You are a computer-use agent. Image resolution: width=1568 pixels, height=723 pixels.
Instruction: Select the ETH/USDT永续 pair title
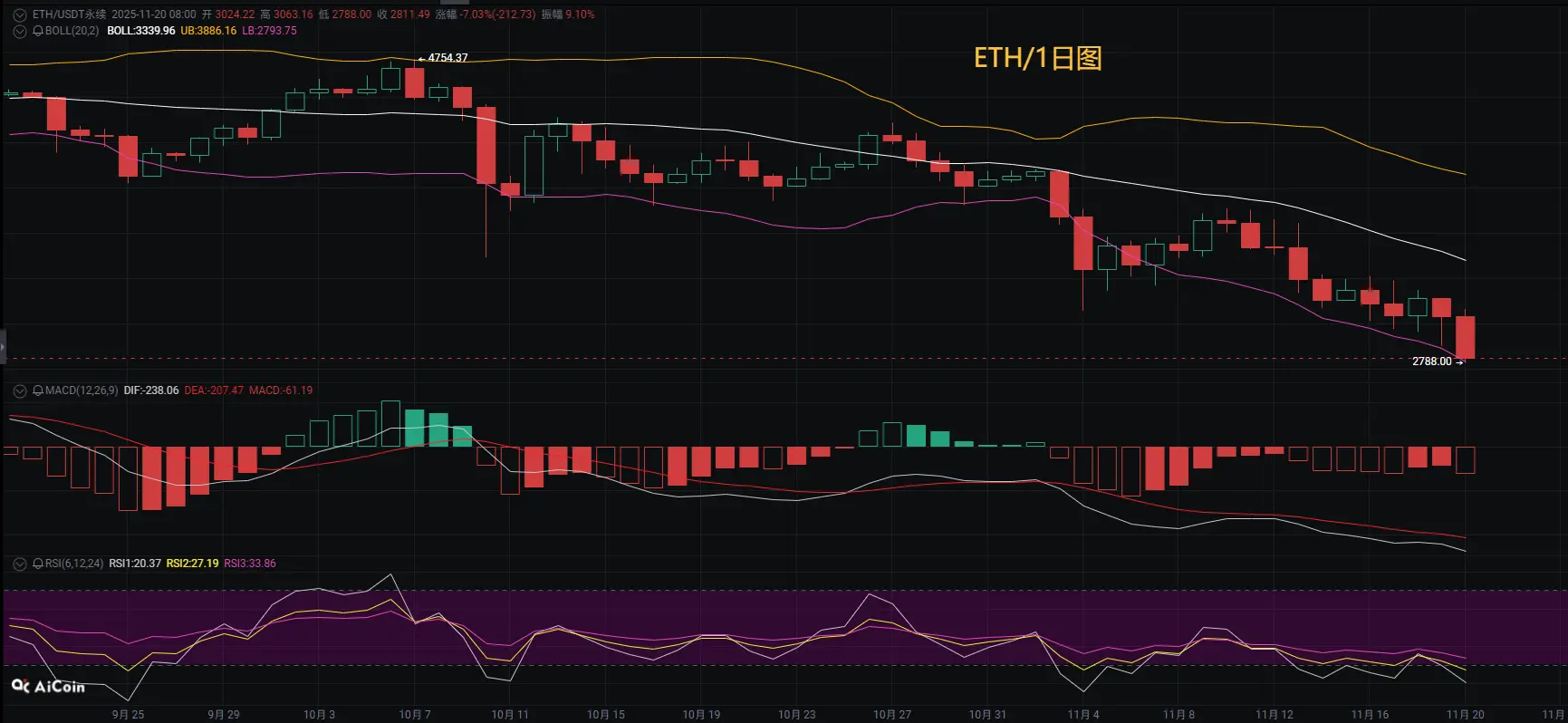pos(69,14)
